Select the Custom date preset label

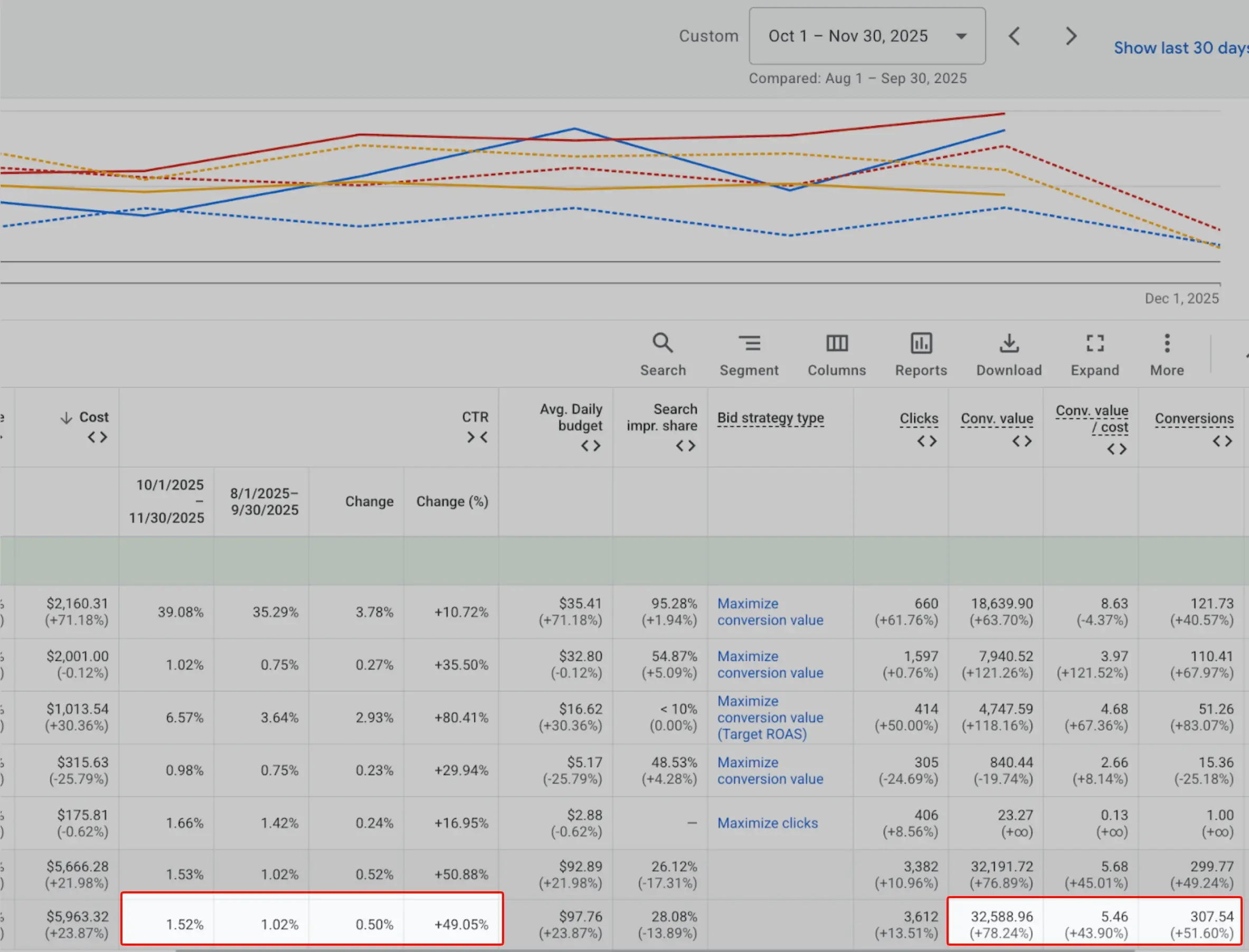pyautogui.click(x=709, y=36)
